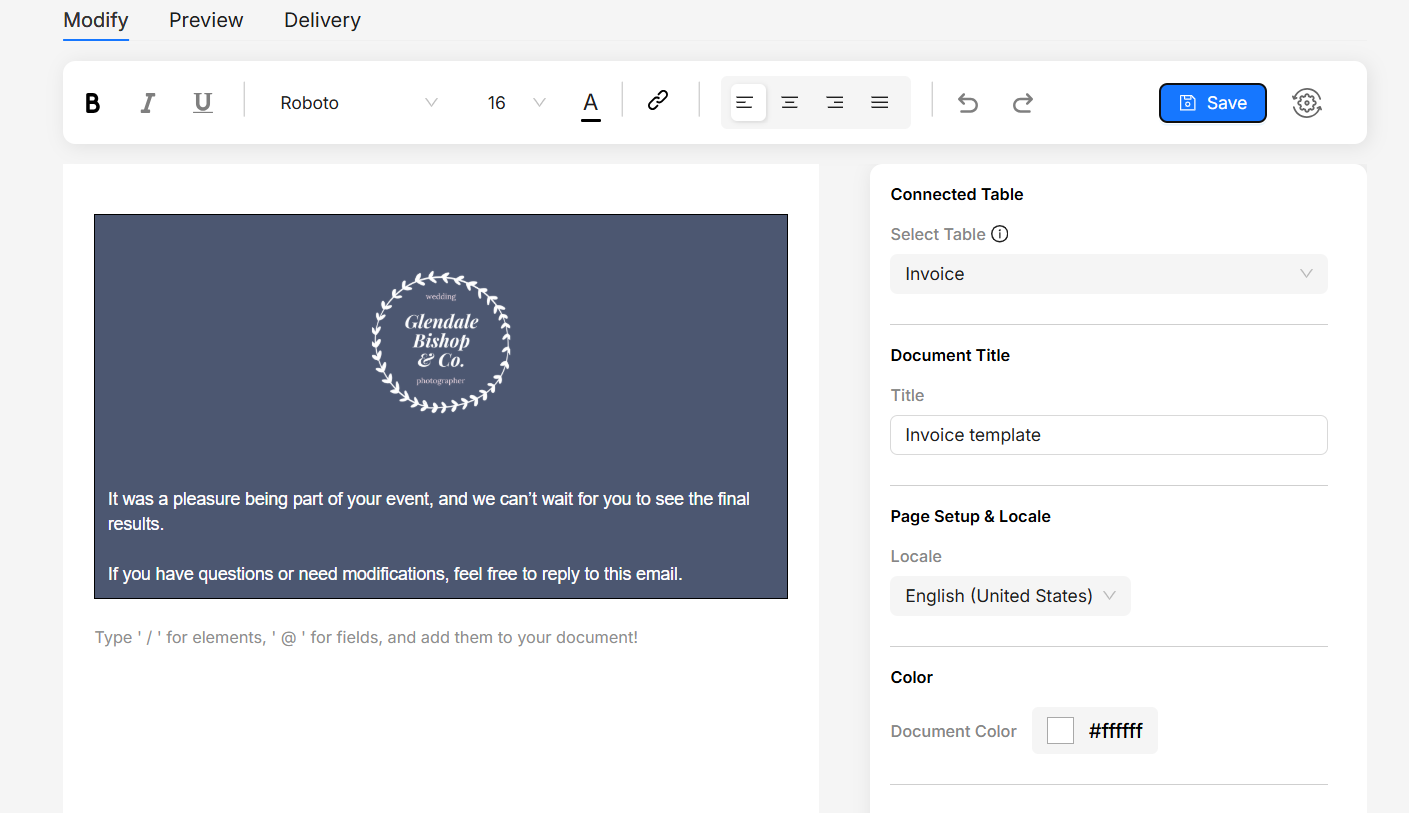Open the Invoice table dropdown
Viewport: 1409px width, 813px height.
pos(1108,274)
